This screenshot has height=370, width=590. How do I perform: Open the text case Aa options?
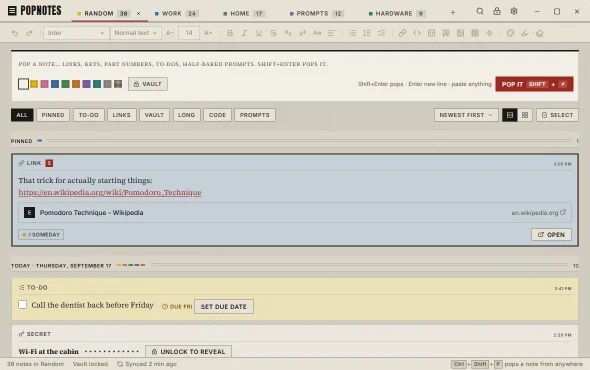pos(317,33)
